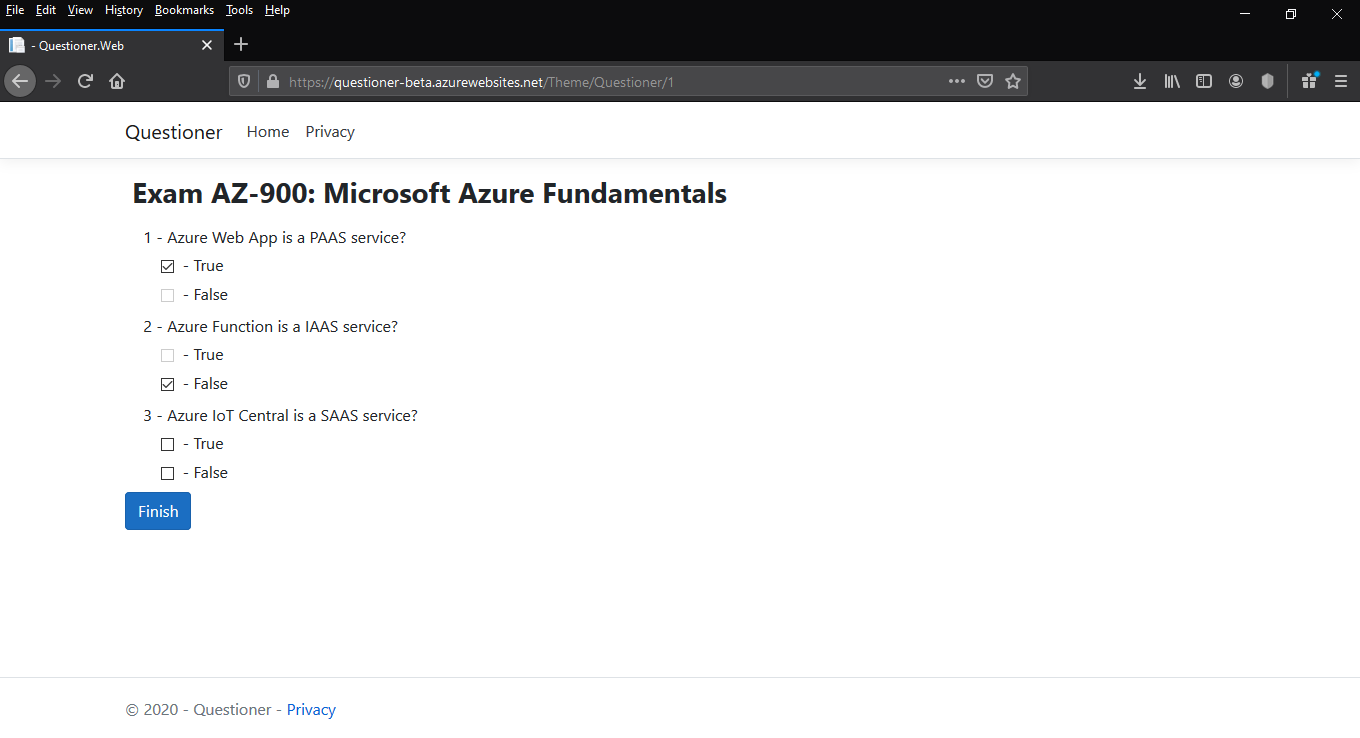Open the extension icon with blue dot
1360x738 pixels.
click(1309, 81)
